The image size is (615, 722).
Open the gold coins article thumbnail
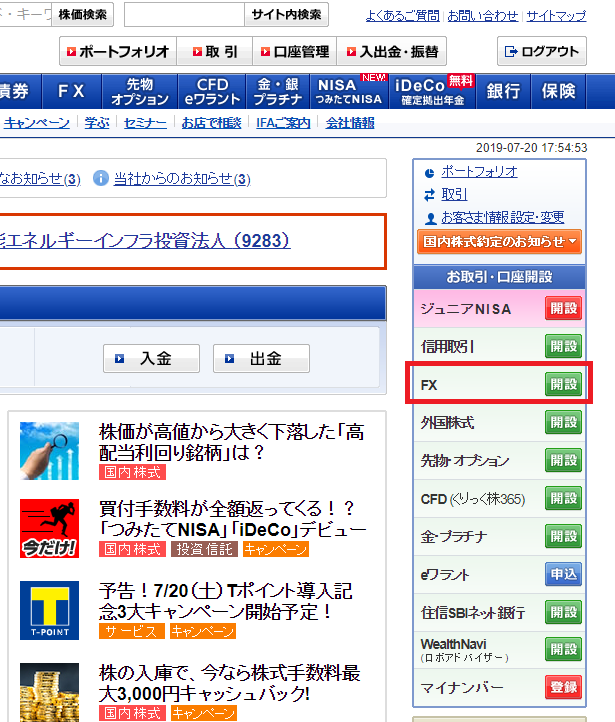49,693
